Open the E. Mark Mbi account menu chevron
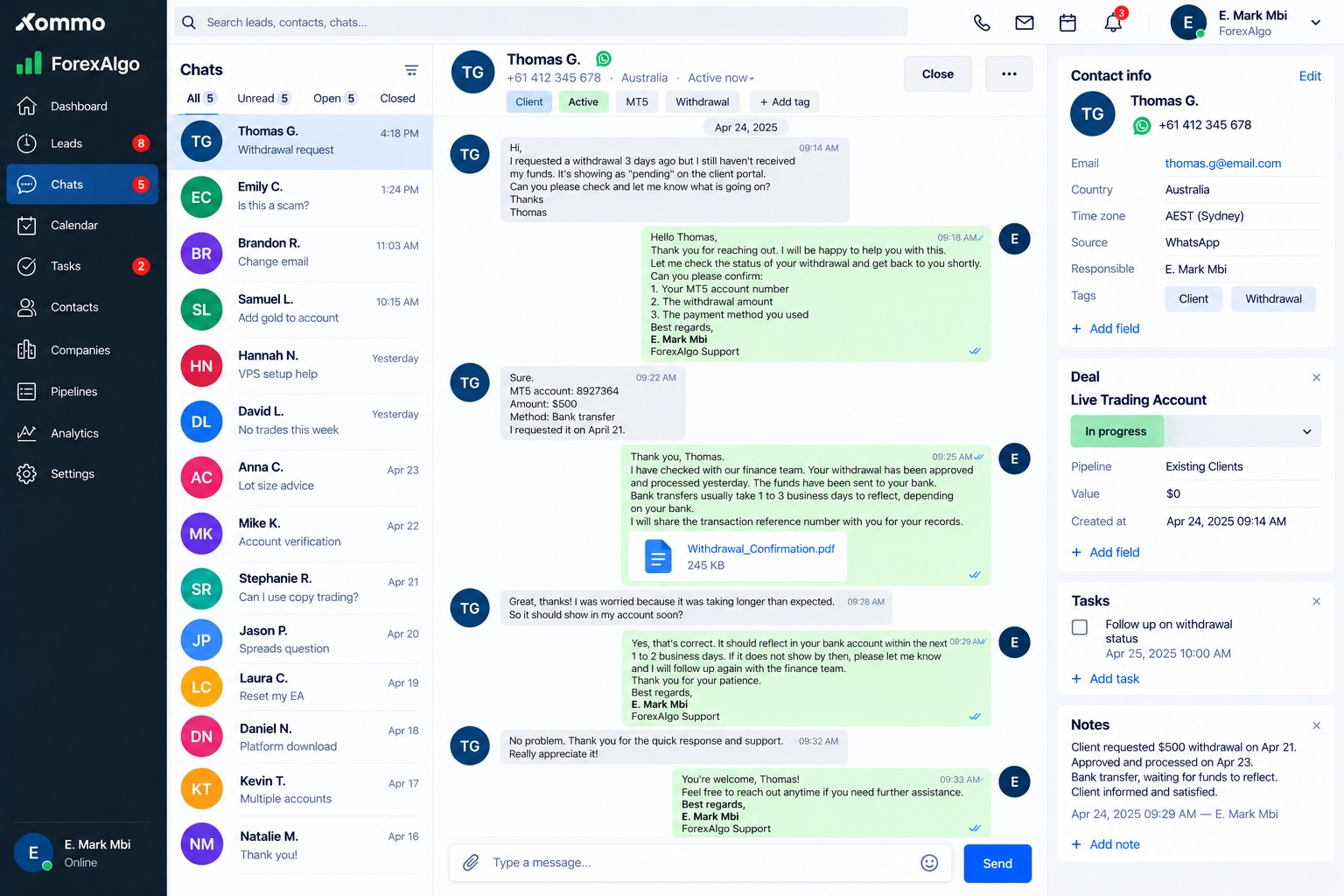The height and width of the screenshot is (896, 1344). point(1315,23)
